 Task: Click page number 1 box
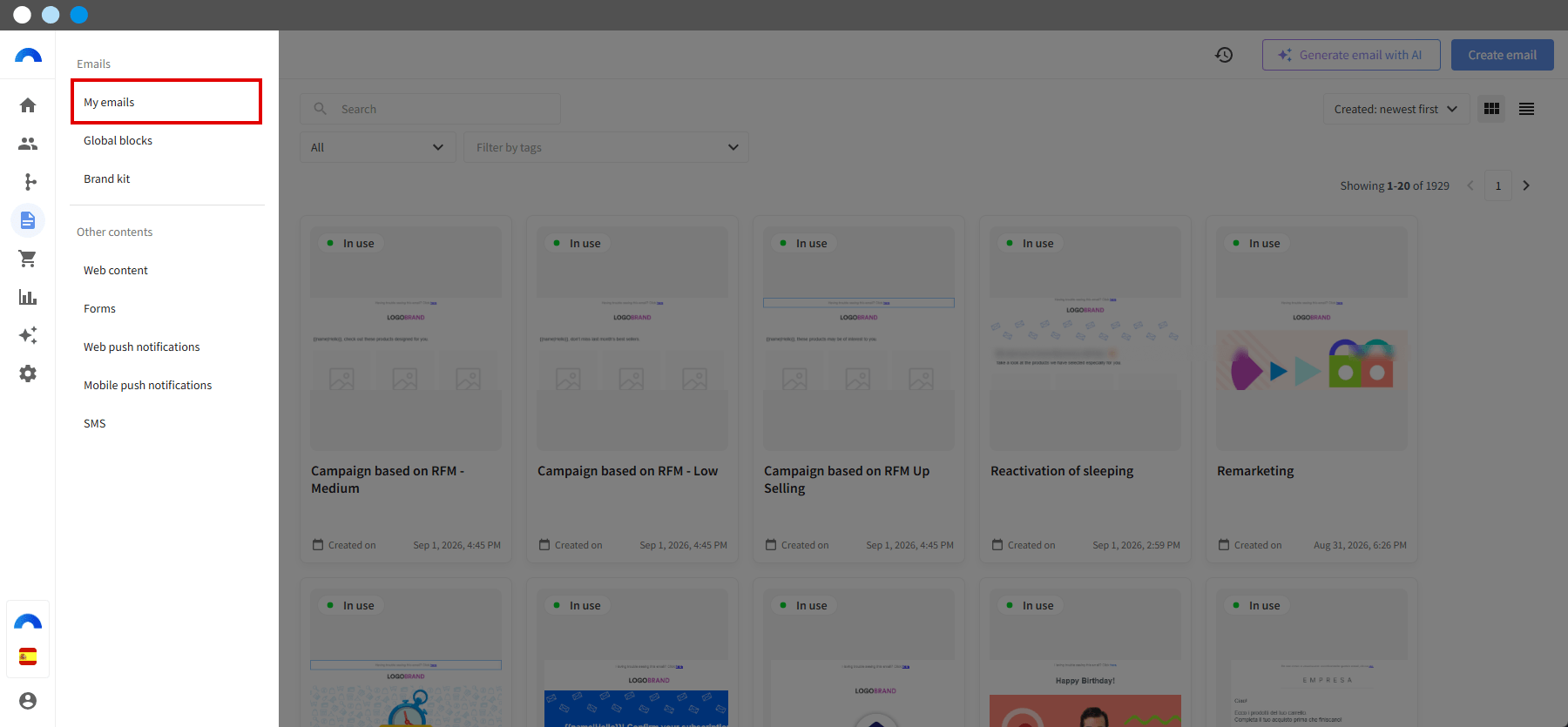(x=1498, y=185)
